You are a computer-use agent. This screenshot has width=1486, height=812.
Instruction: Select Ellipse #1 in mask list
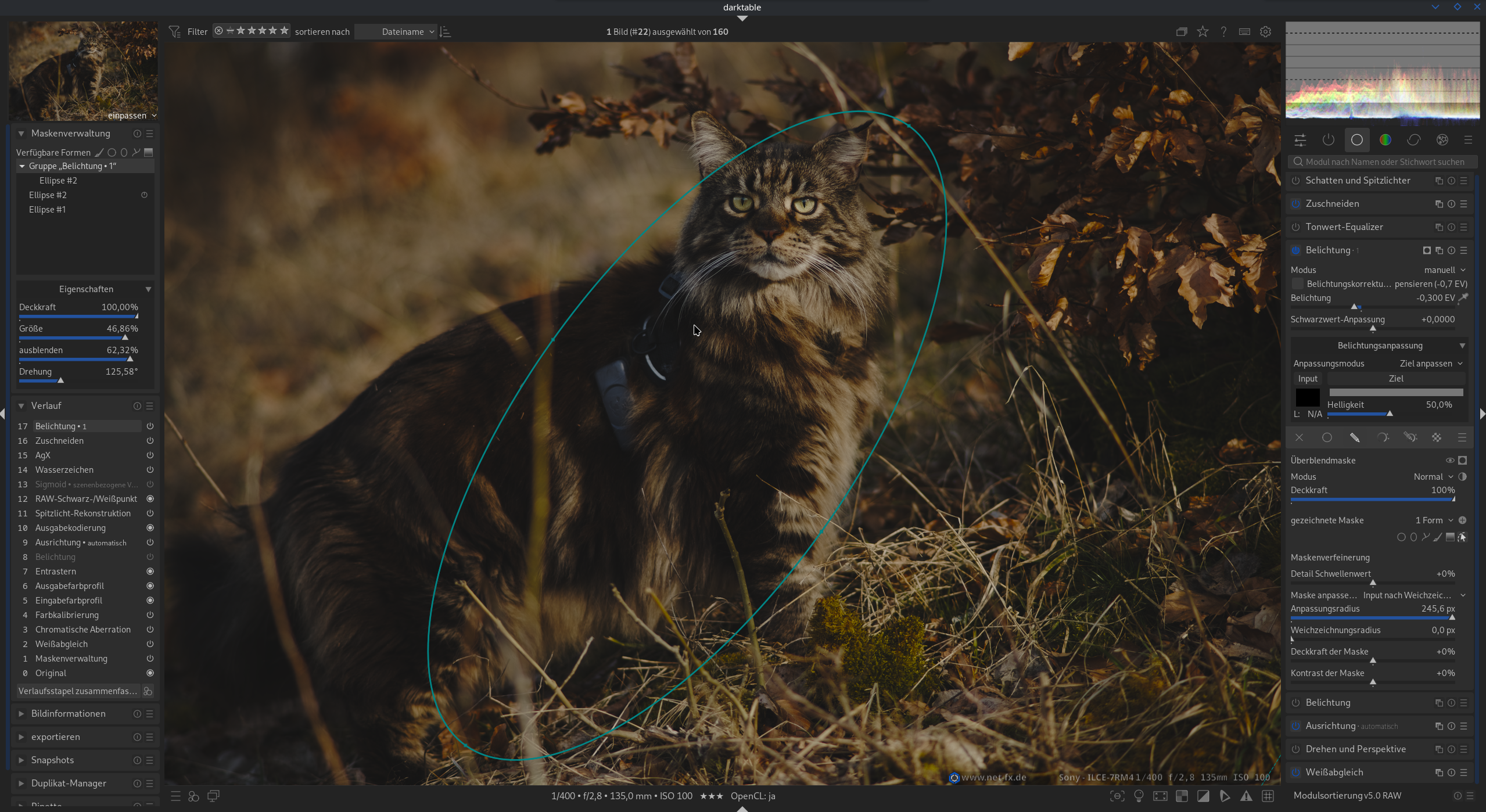pos(47,209)
